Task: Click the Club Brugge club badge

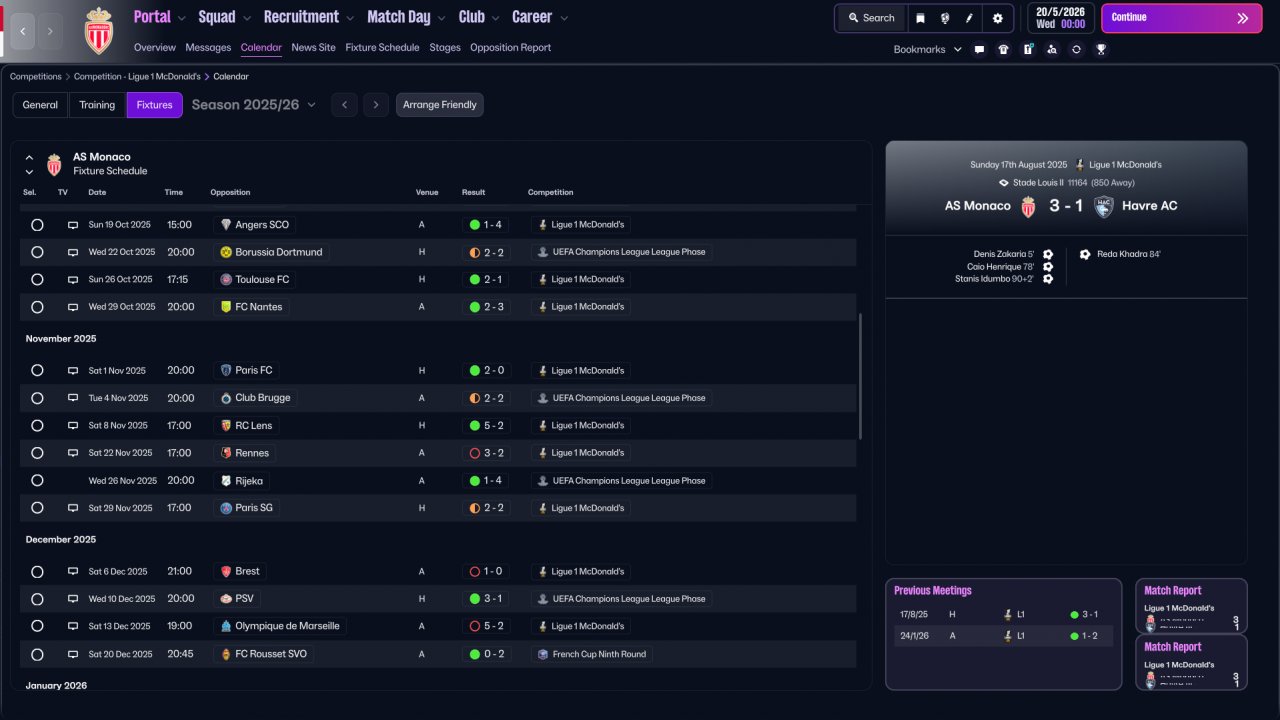Action: click(226, 398)
